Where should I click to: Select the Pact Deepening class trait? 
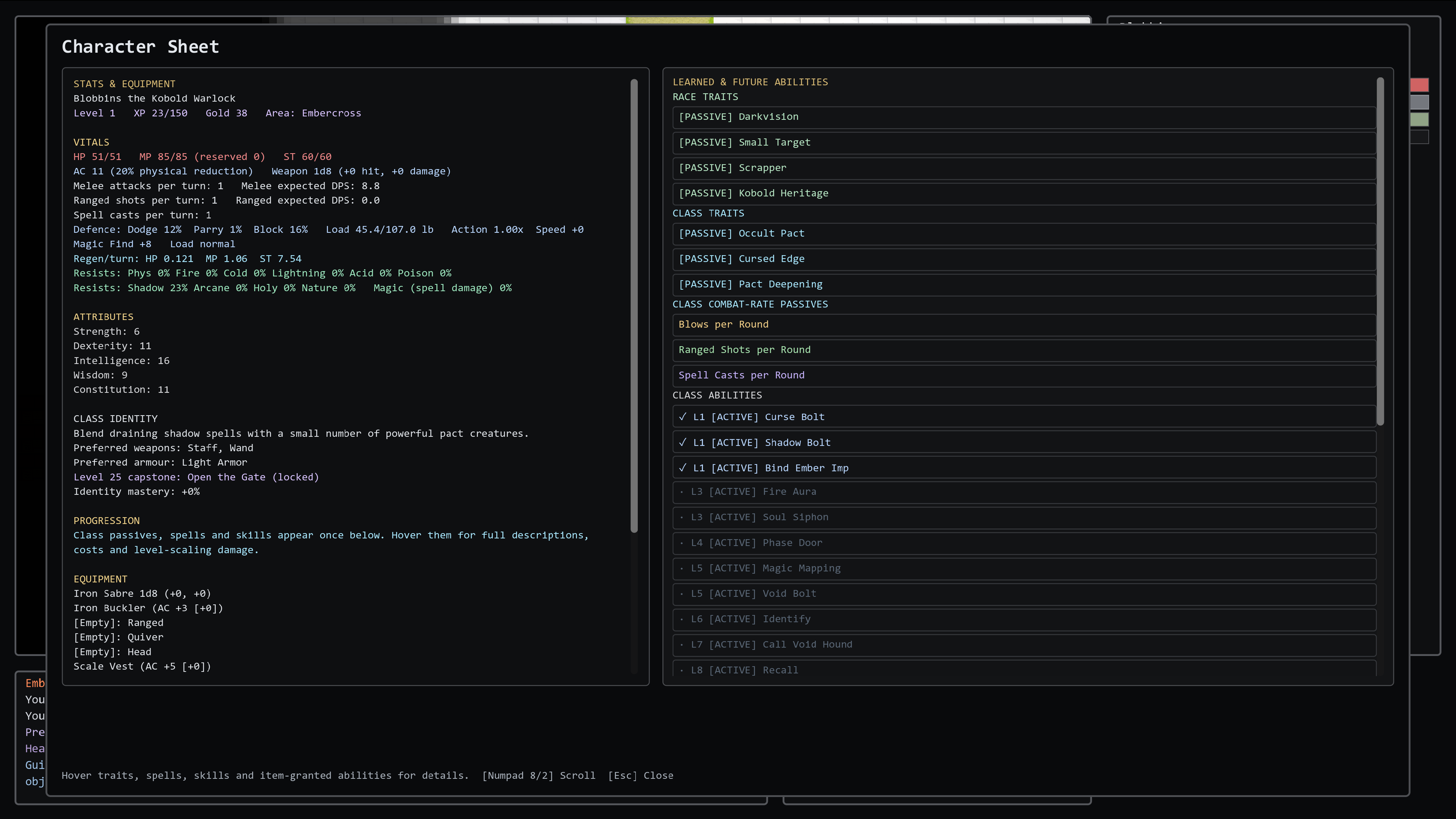click(1024, 284)
